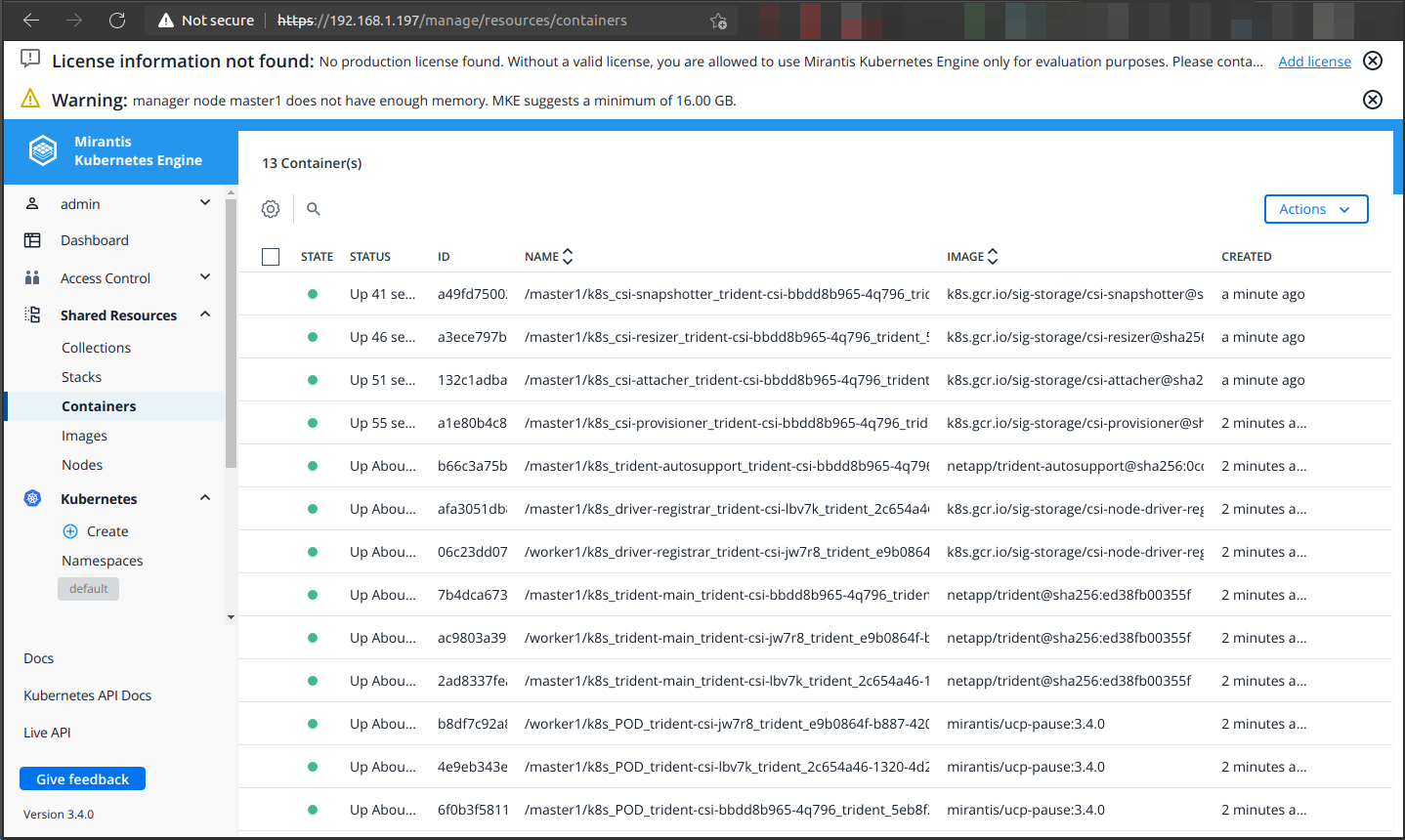Click the sidebar vertical scrollbar
The width and height of the screenshot is (1405, 840).
pos(231,332)
